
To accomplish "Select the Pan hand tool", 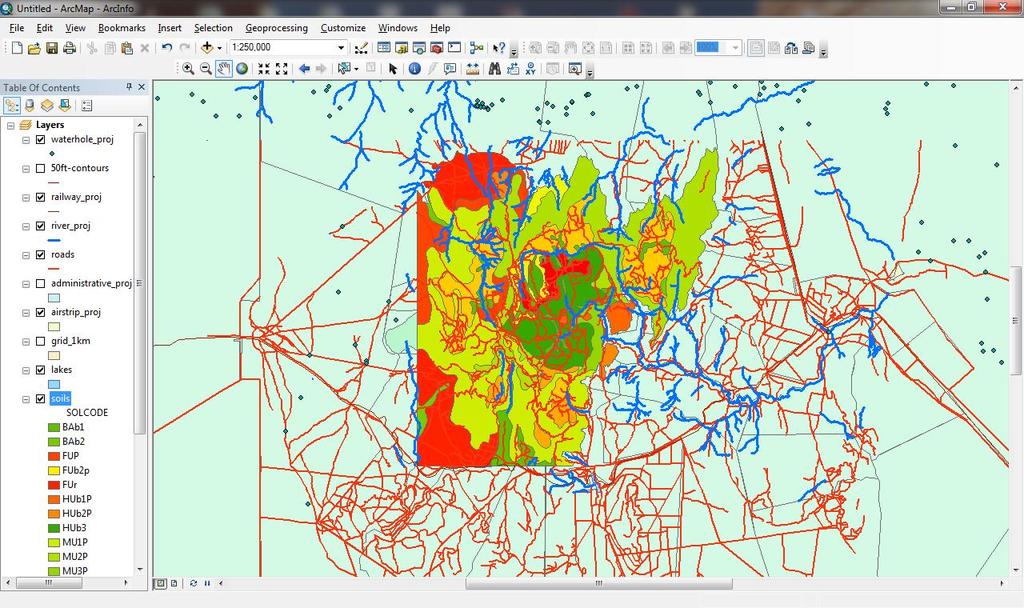I will coord(224,69).
